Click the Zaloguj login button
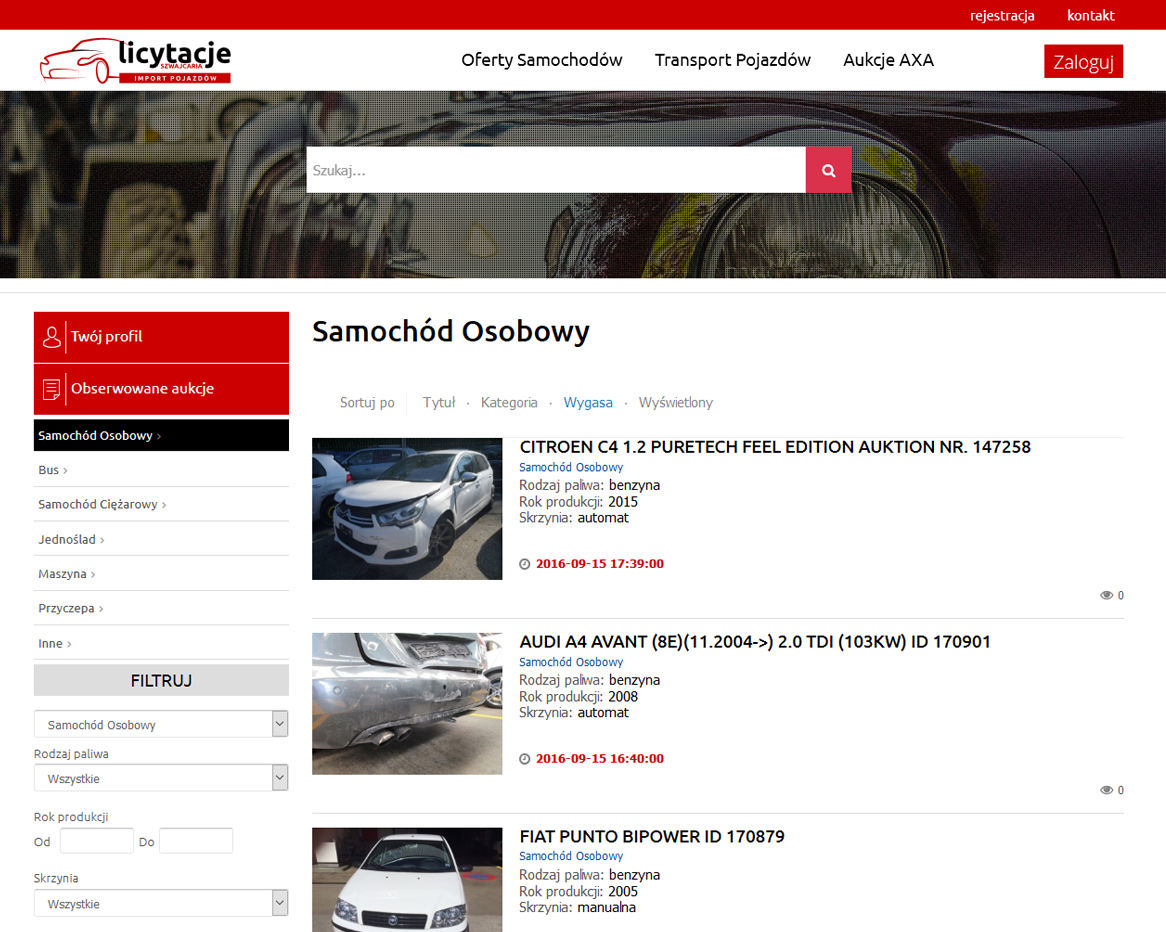This screenshot has height=932, width=1166. pyautogui.click(x=1083, y=61)
